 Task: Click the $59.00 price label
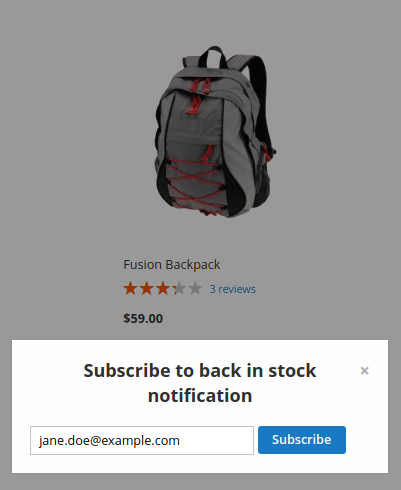(143, 318)
